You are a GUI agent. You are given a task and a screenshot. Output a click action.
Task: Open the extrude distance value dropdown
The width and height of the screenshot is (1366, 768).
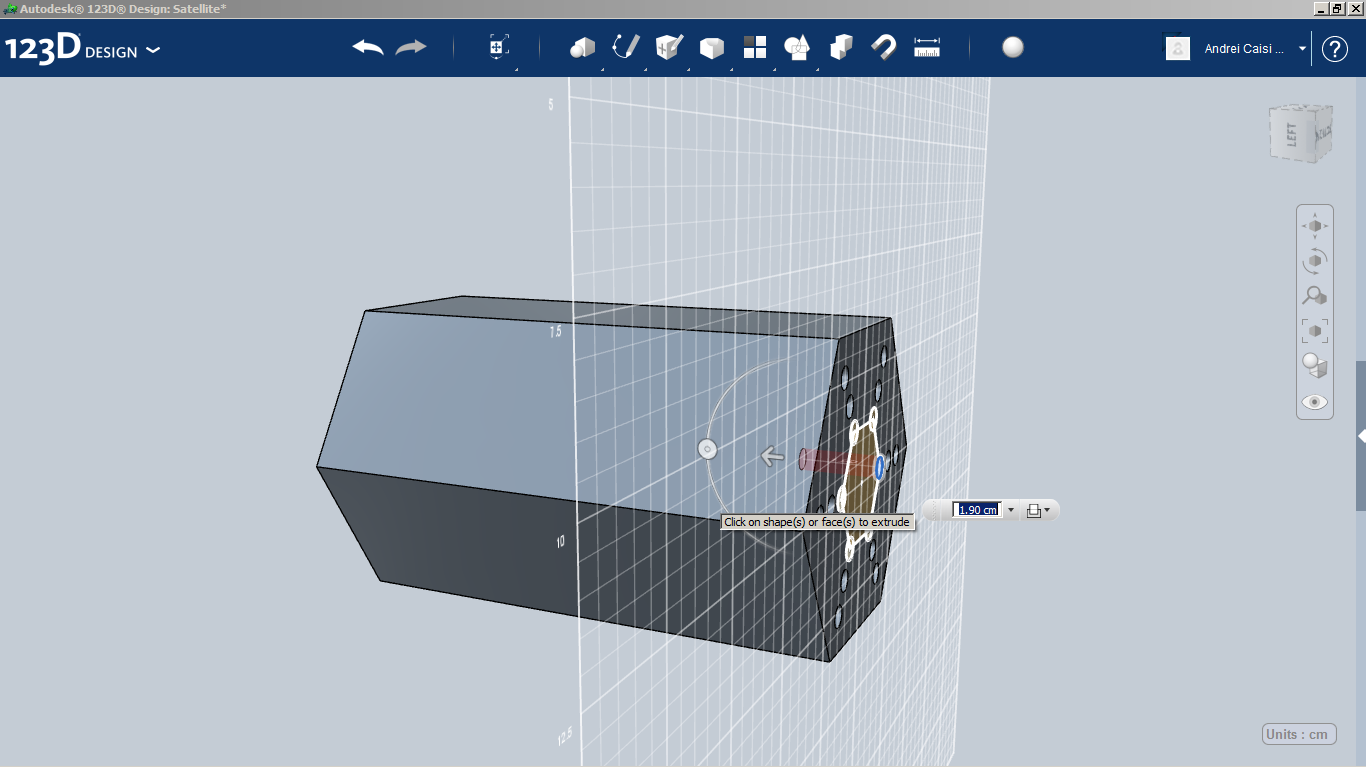[1010, 510]
